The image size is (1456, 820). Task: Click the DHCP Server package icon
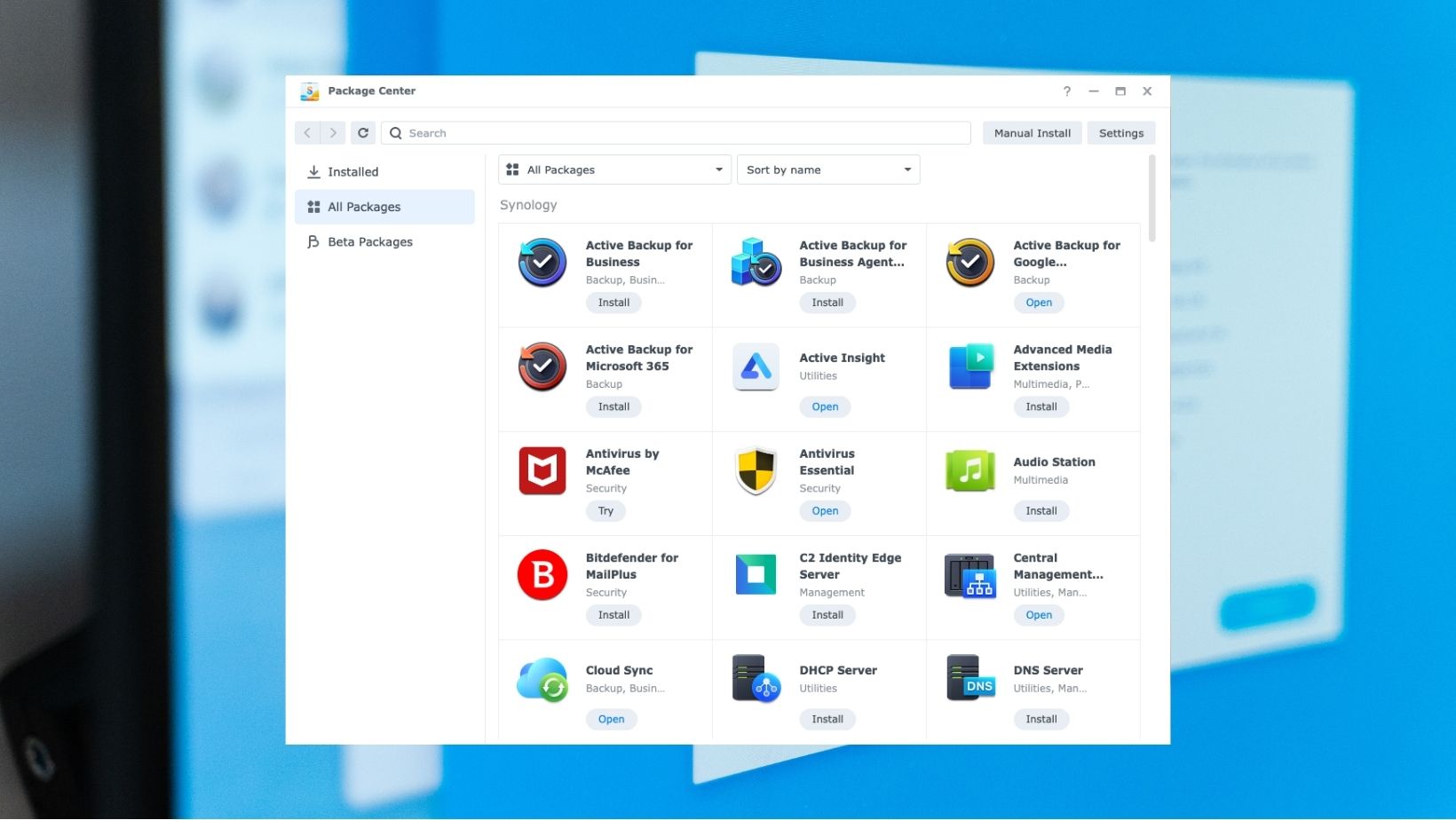point(756,679)
